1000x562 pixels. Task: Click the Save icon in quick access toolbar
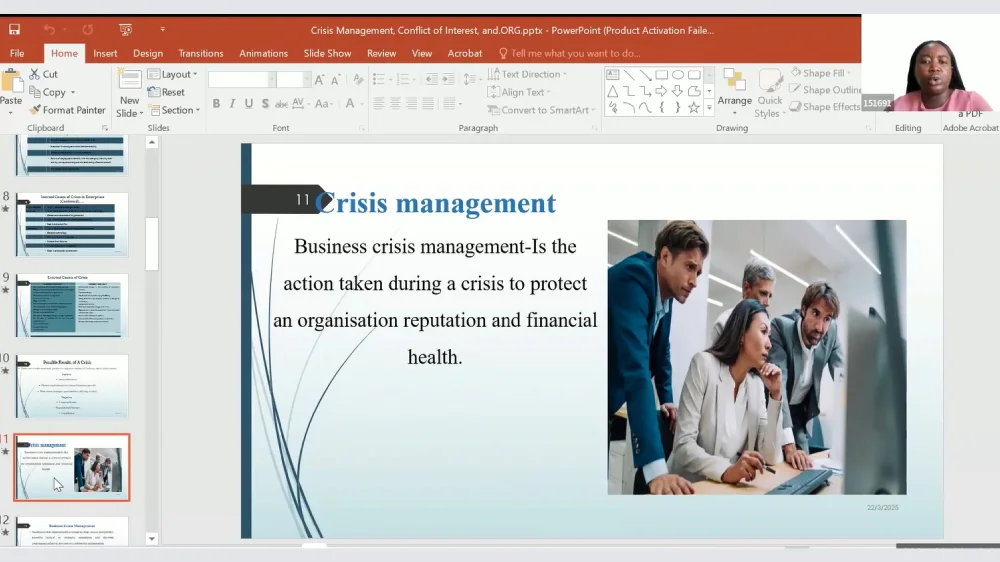15,30
